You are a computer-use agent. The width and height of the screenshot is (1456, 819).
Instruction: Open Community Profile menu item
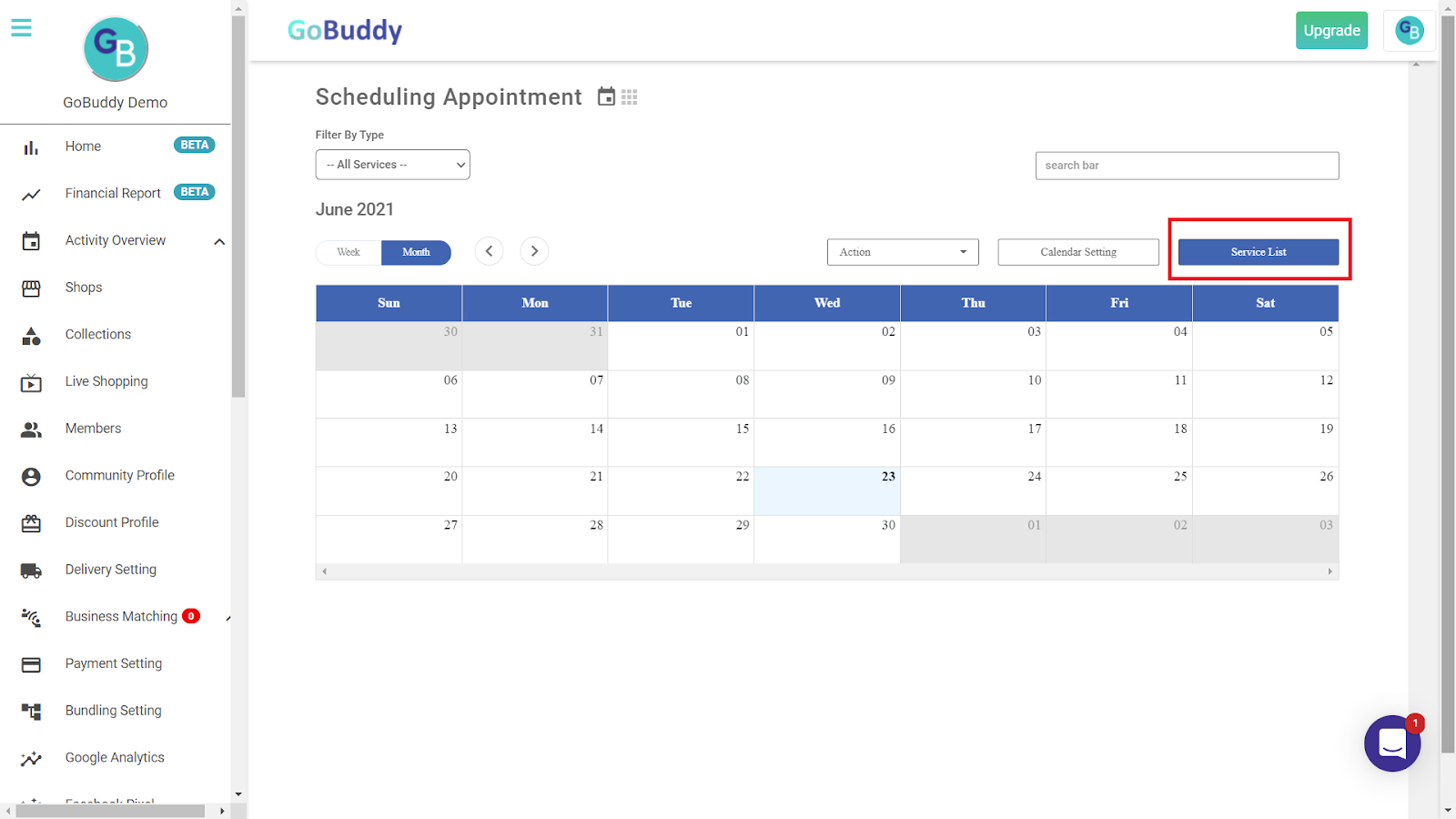tap(120, 476)
